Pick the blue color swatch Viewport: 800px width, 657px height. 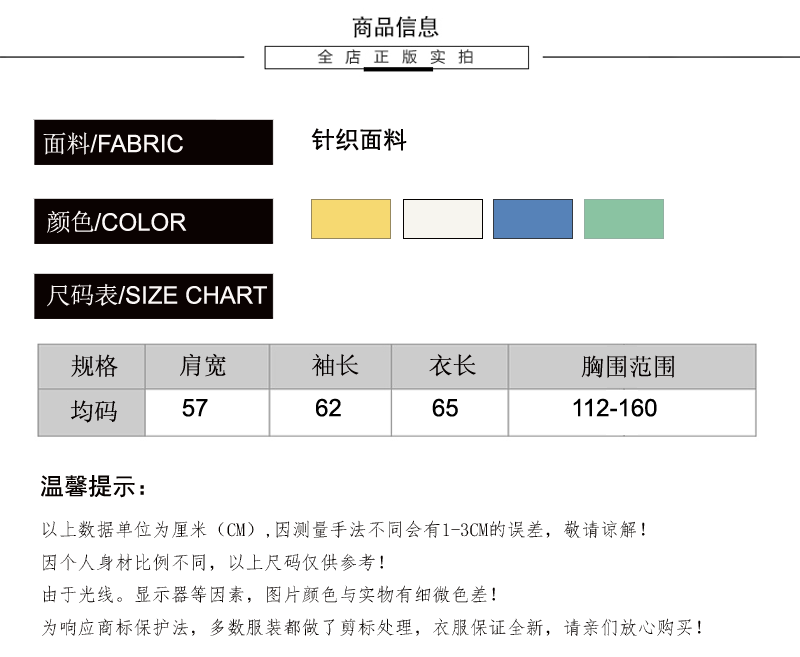pyautogui.click(x=532, y=219)
